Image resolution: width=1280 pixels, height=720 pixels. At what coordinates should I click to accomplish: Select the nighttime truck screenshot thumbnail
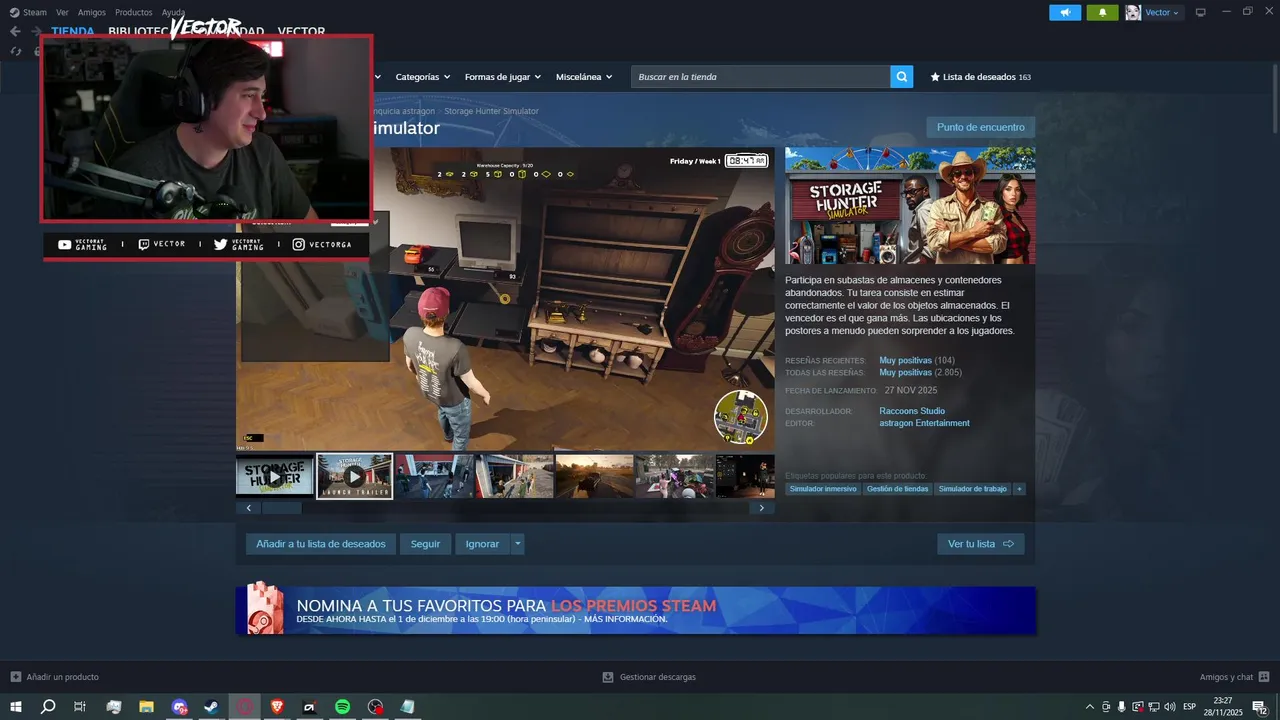click(x=594, y=476)
